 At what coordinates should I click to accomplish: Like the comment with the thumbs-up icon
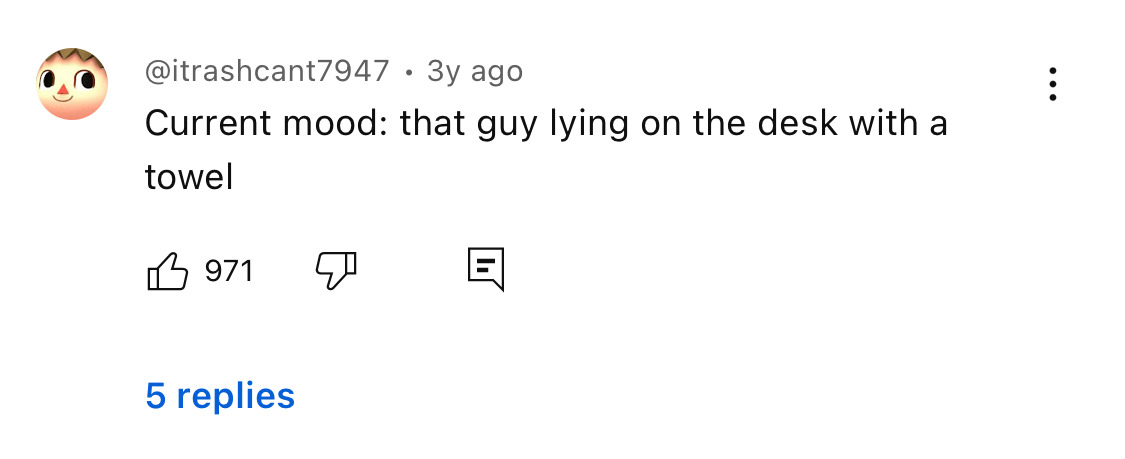(x=168, y=270)
